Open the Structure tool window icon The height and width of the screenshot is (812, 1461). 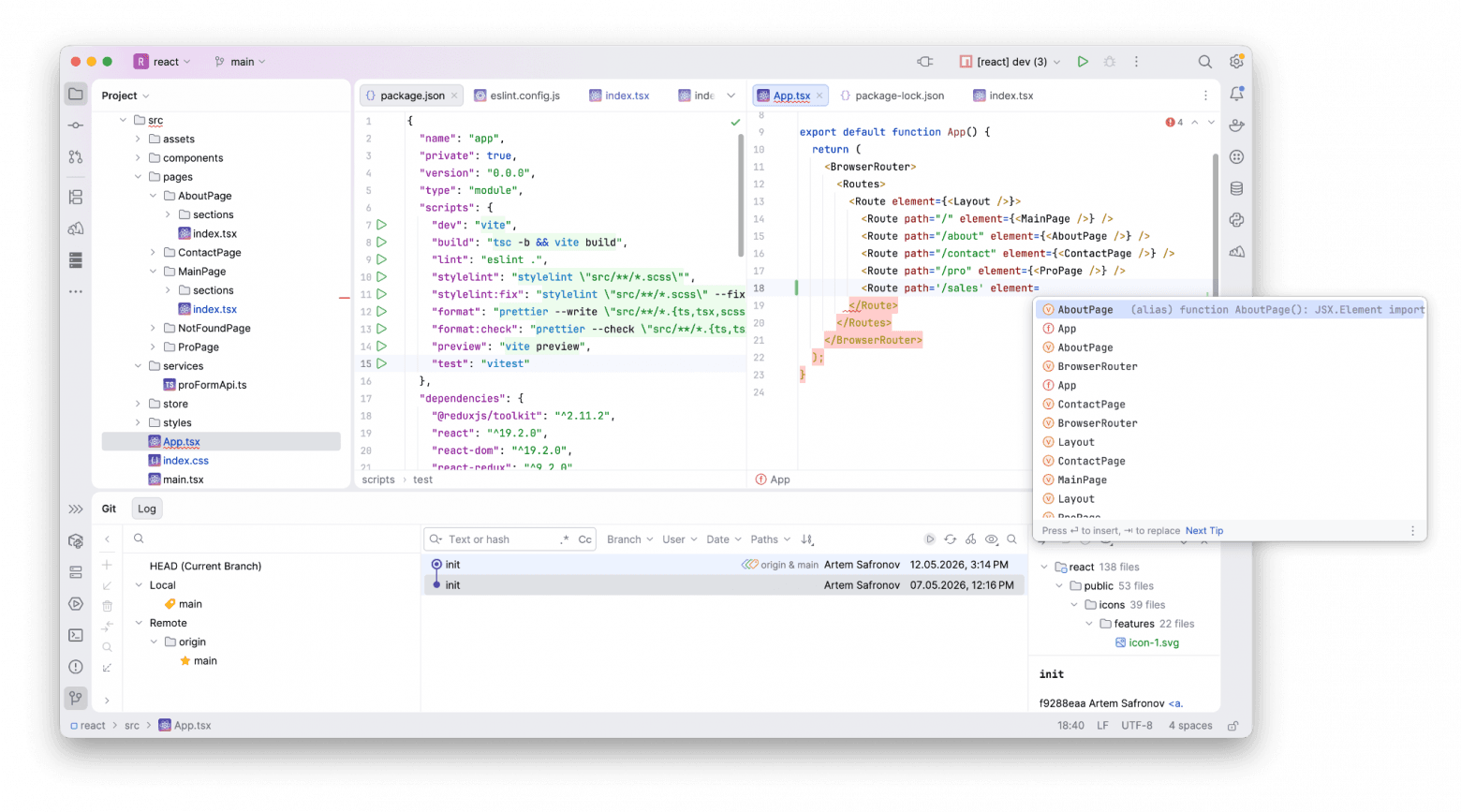click(76, 197)
